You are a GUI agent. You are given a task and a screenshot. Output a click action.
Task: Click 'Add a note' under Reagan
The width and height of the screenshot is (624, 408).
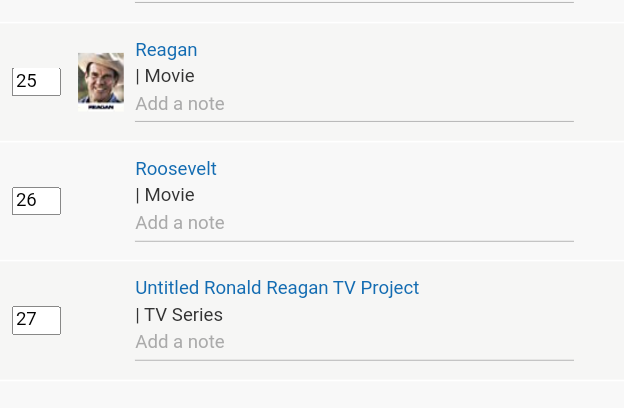click(x=180, y=104)
